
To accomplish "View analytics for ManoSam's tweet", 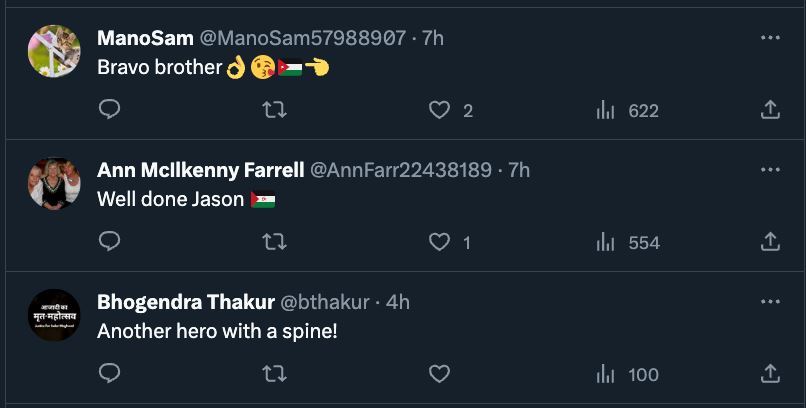I will click(x=605, y=110).
